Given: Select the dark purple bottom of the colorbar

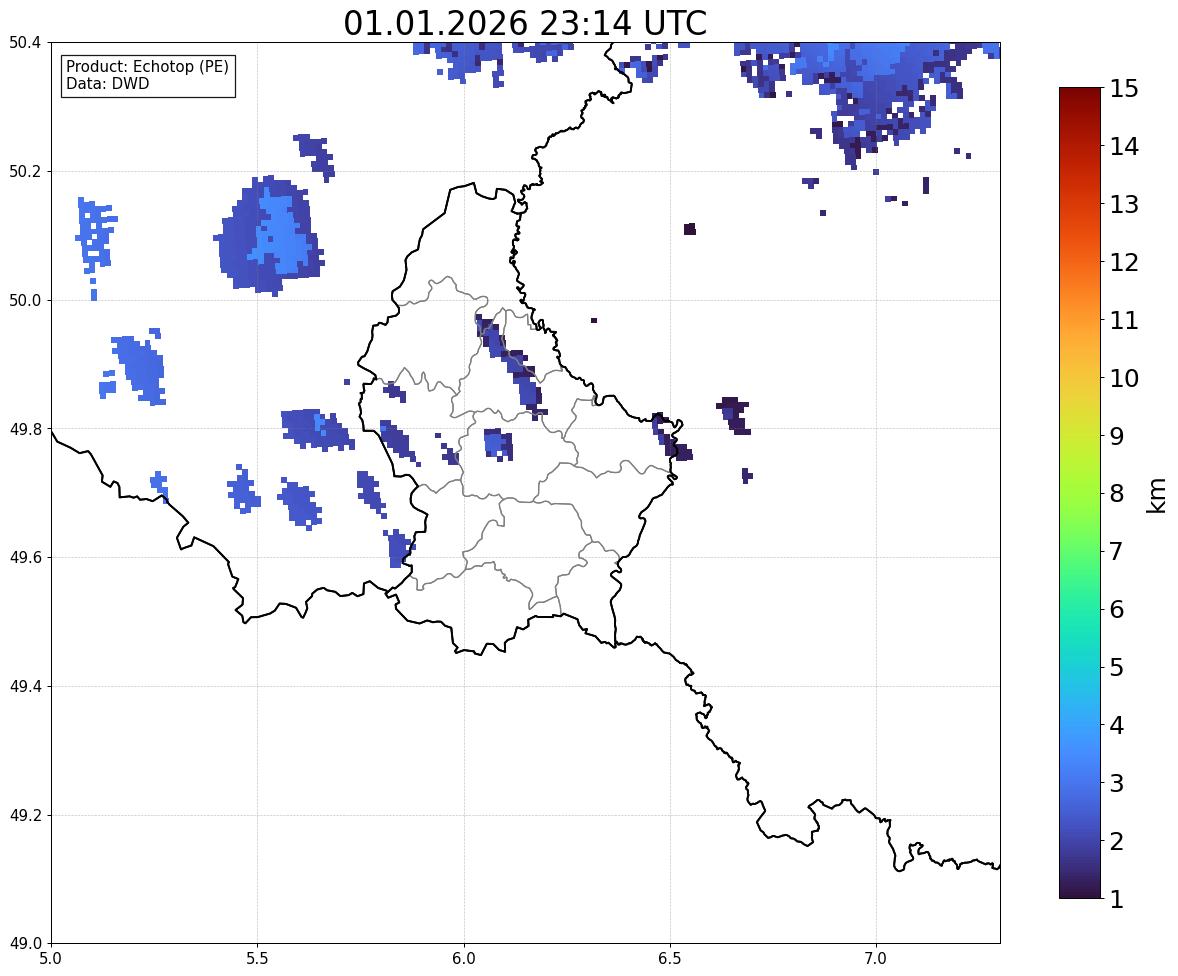Looking at the screenshot, I should click(x=1080, y=893).
